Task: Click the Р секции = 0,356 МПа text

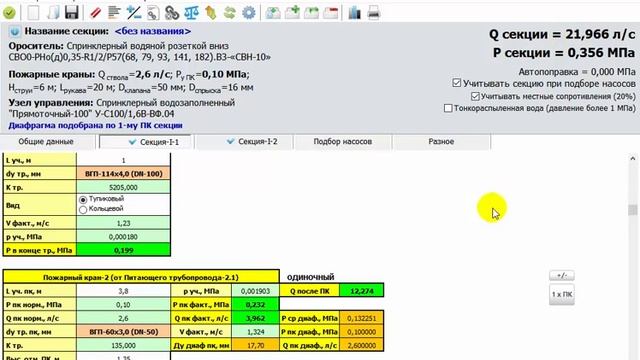Action: point(564,53)
